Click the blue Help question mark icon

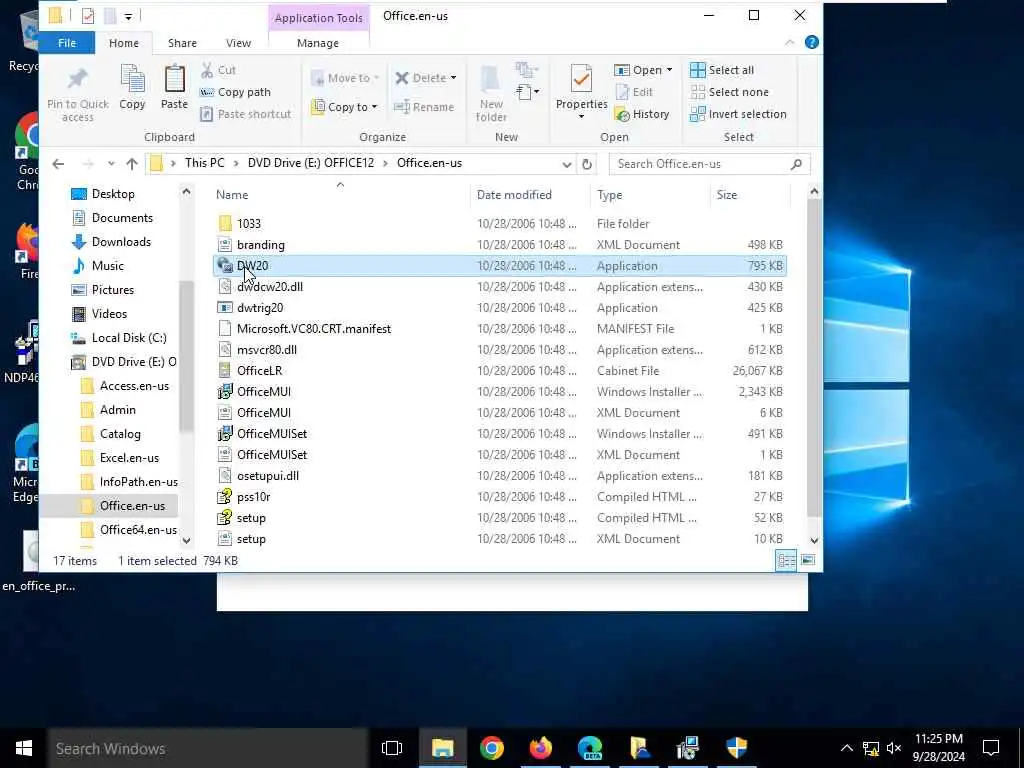(x=812, y=42)
